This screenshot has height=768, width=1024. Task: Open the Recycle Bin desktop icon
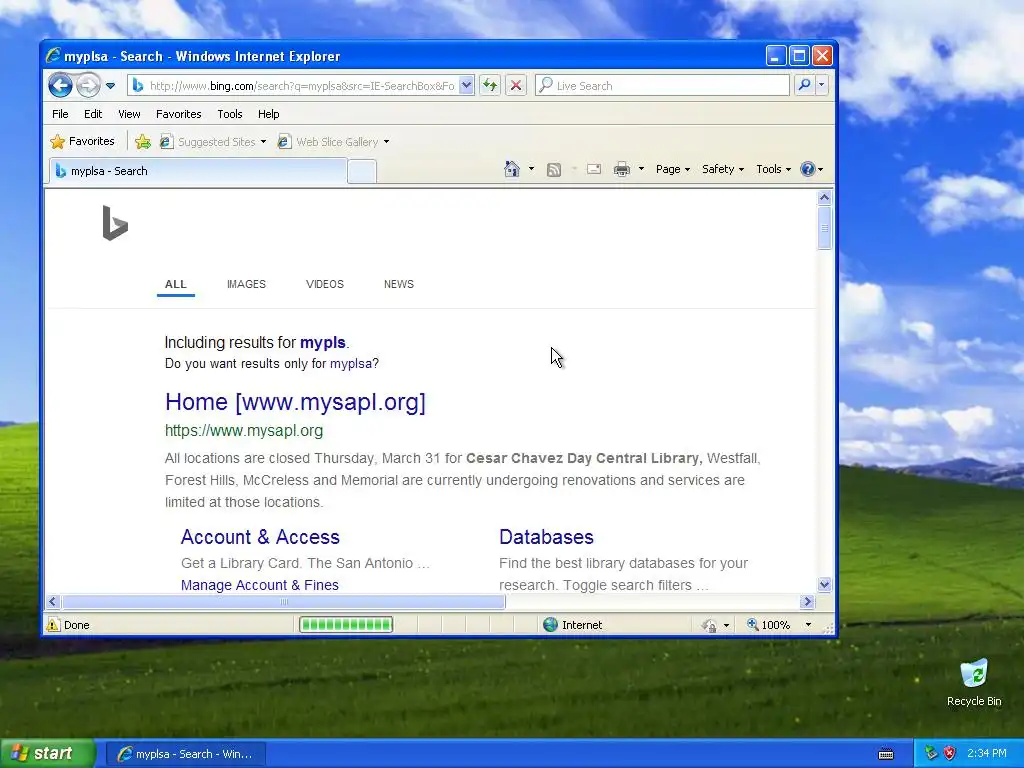(x=974, y=683)
